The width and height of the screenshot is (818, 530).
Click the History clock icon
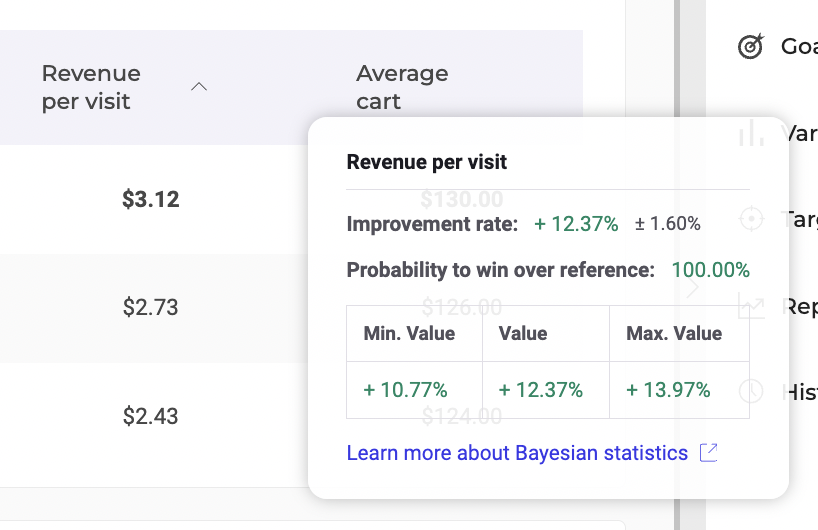[x=750, y=392]
